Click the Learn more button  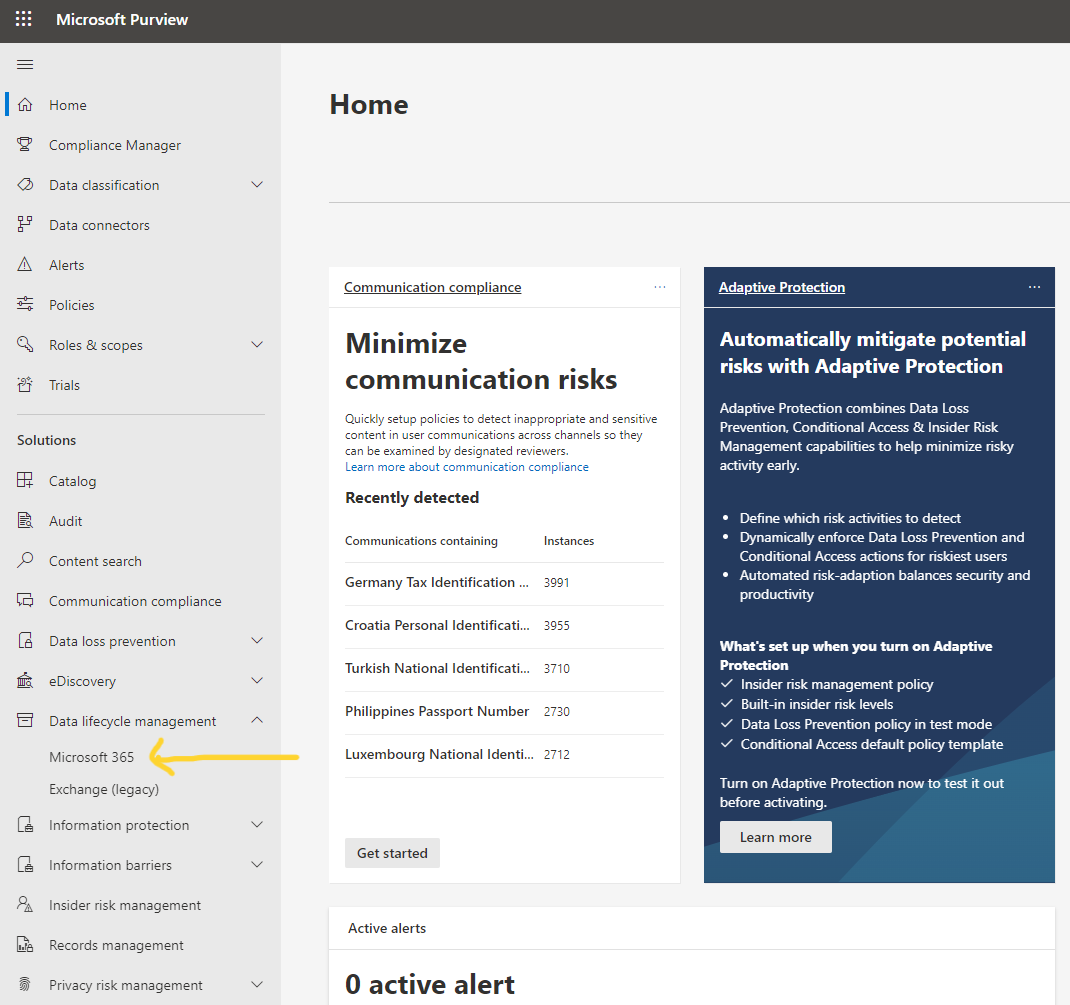pyautogui.click(x=776, y=837)
